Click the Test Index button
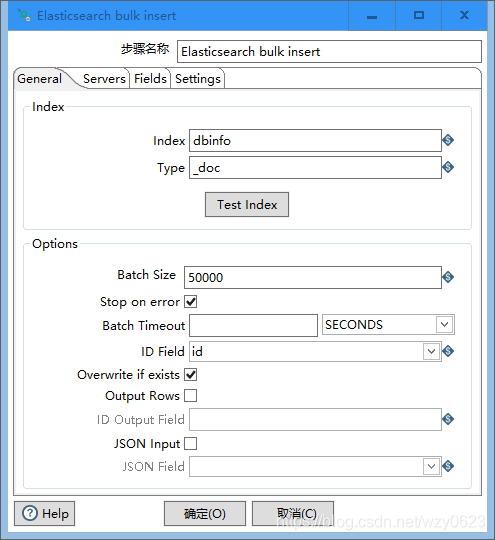 pyautogui.click(x=247, y=205)
